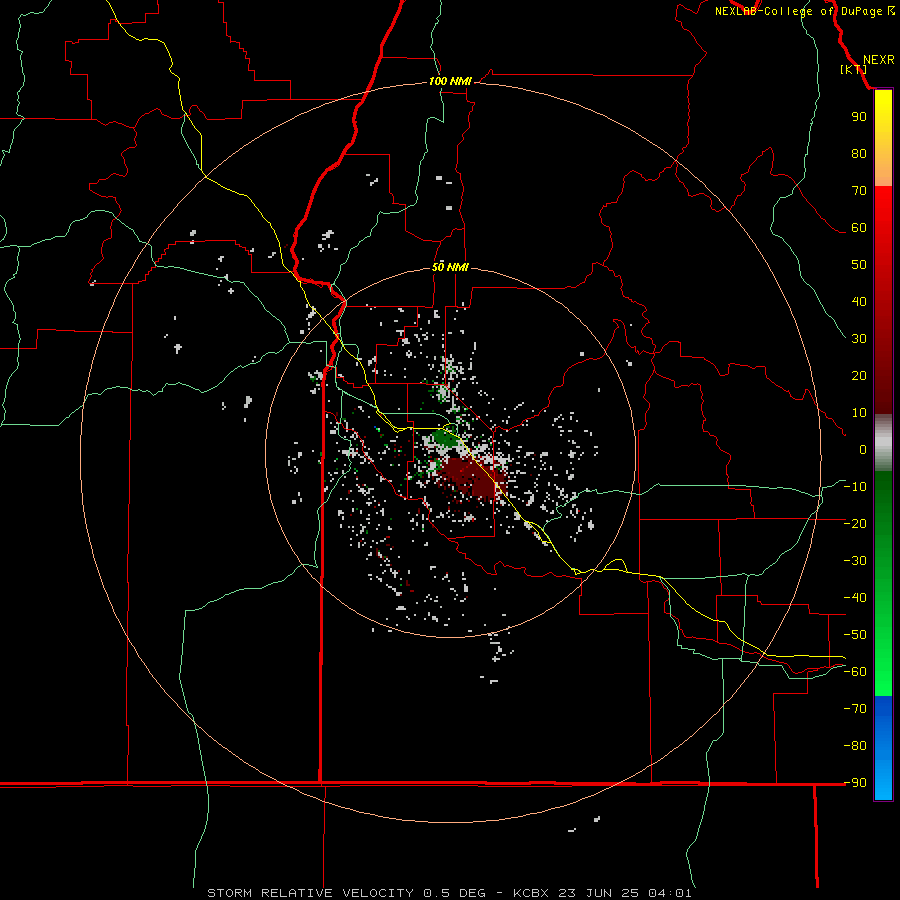Image resolution: width=900 pixels, height=900 pixels.
Task: Click the 0 value on velocity scale
Action: [x=863, y=449]
